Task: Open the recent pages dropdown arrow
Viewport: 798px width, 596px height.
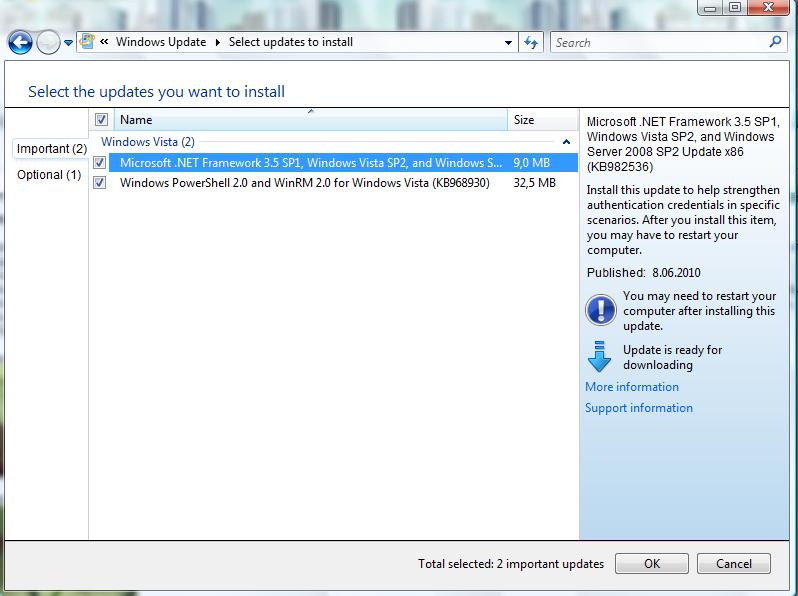Action: coord(68,43)
